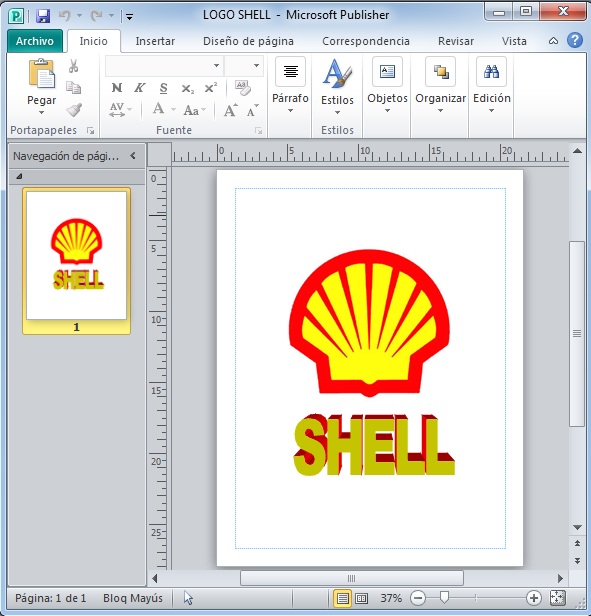The image size is (591, 616).
Task: Open the font name combo box
Action: click(164, 66)
